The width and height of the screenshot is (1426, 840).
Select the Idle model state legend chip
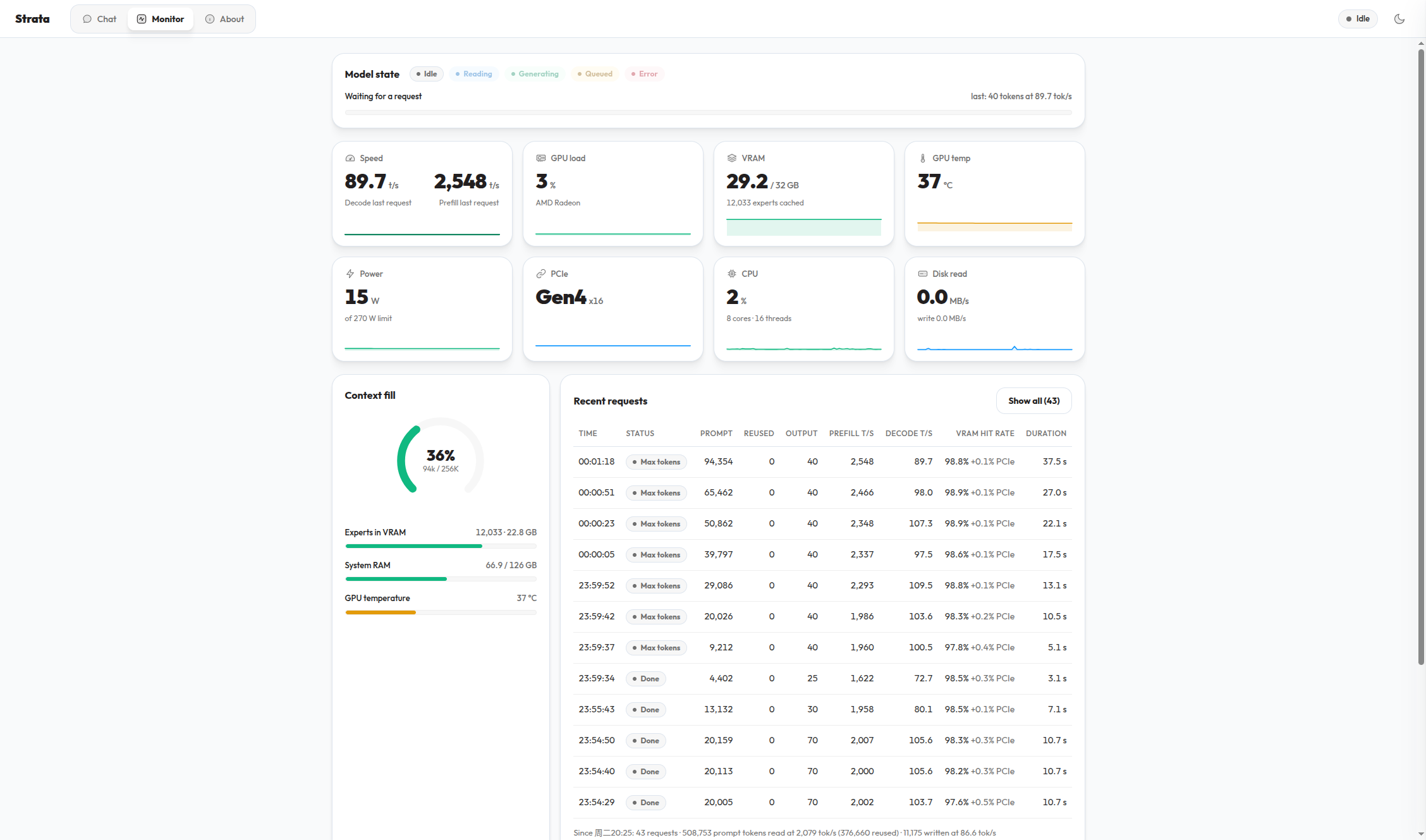[427, 74]
